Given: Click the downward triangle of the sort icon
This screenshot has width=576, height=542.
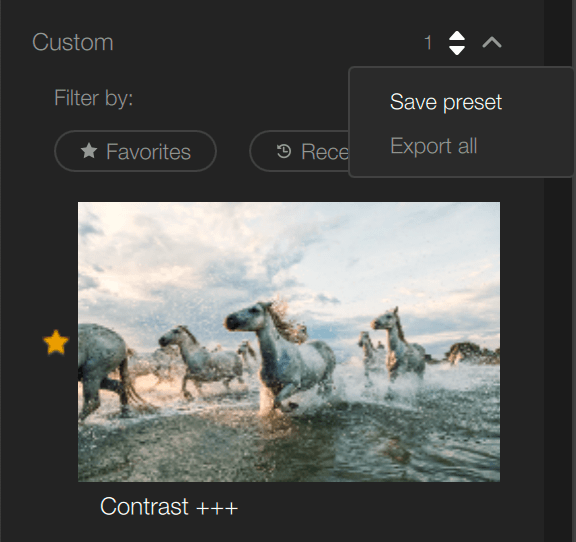Looking at the screenshot, I should [x=457, y=50].
